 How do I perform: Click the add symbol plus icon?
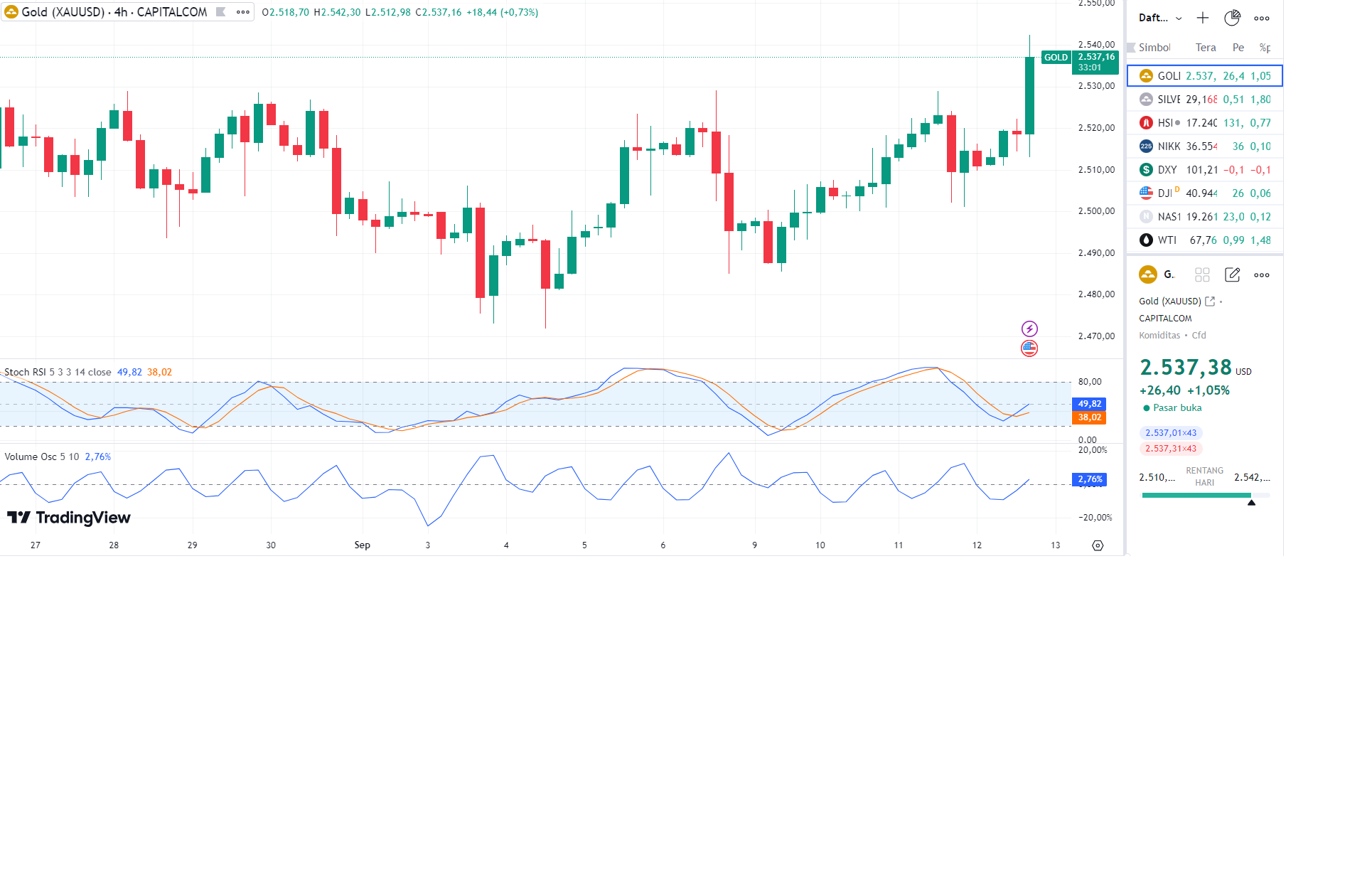1202,18
